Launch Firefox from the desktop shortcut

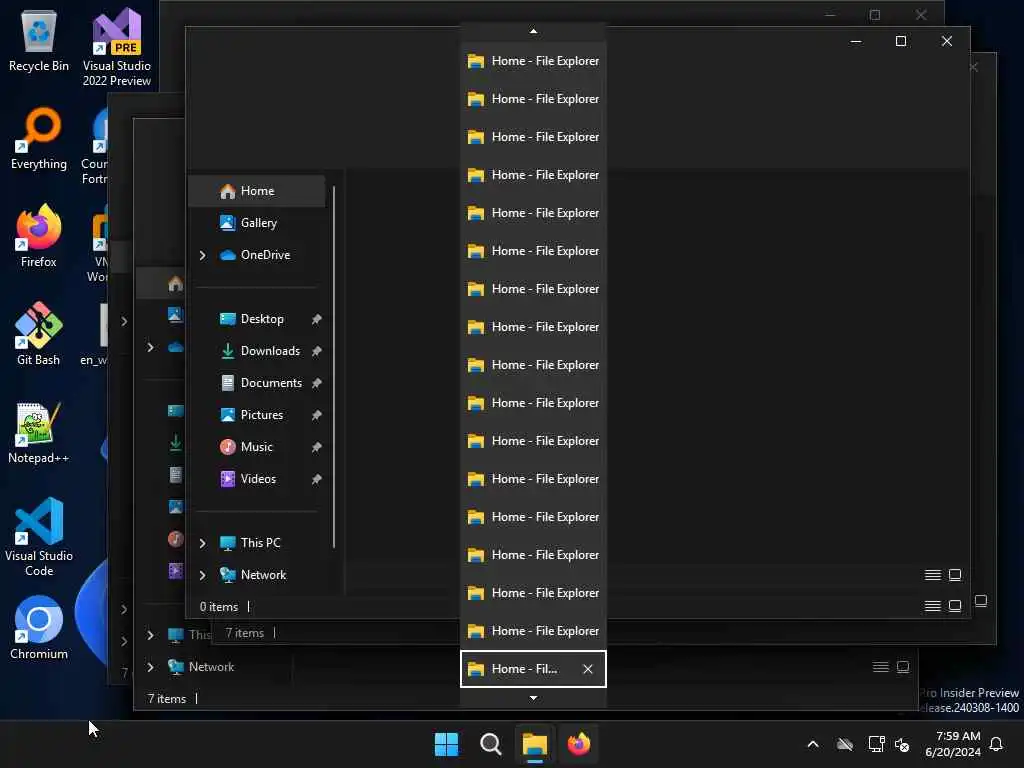[x=39, y=236]
